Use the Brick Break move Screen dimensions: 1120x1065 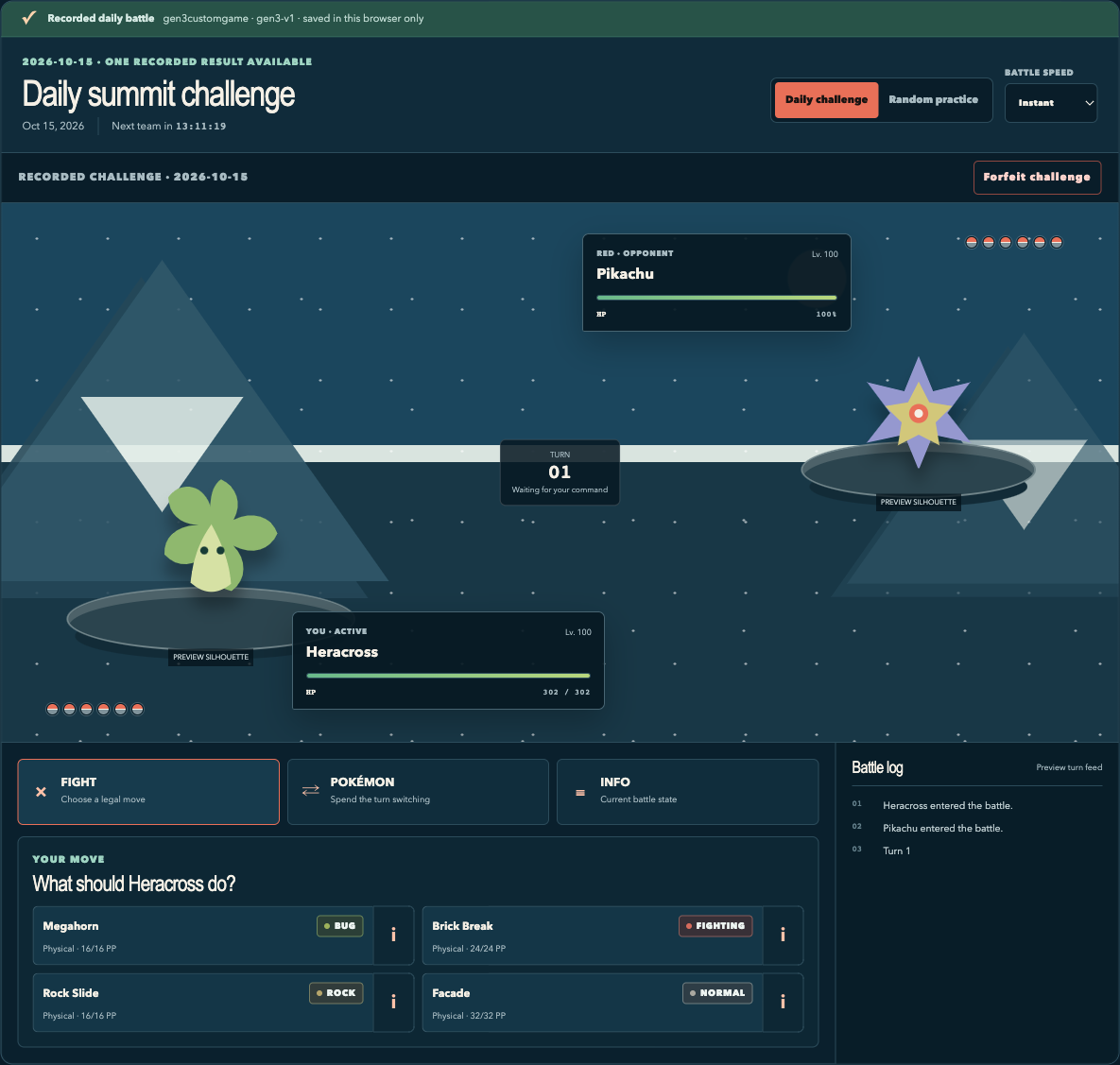pos(593,935)
